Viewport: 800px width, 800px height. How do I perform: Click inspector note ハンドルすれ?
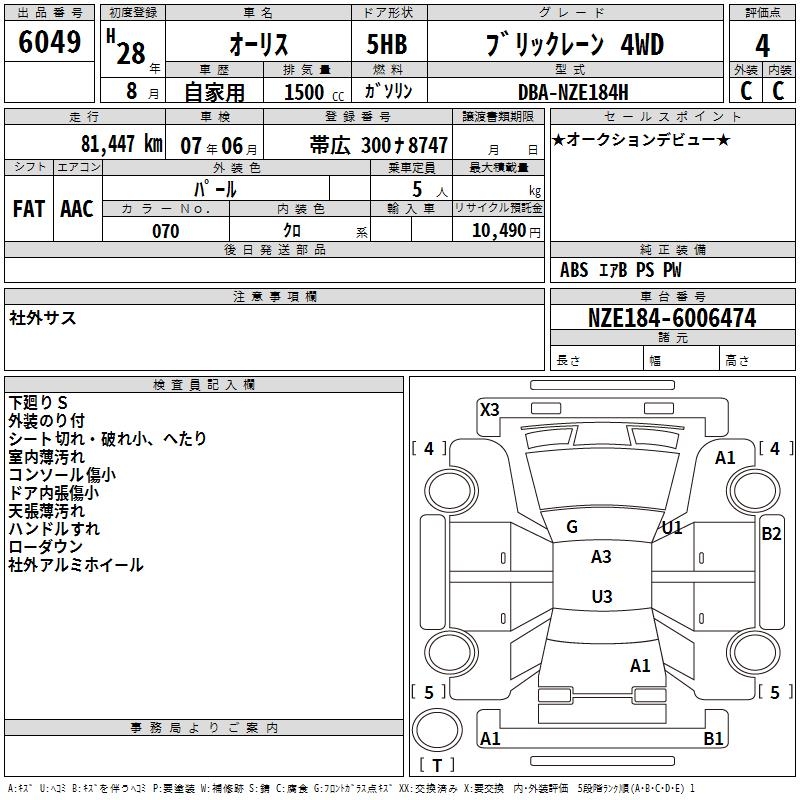(x=54, y=529)
